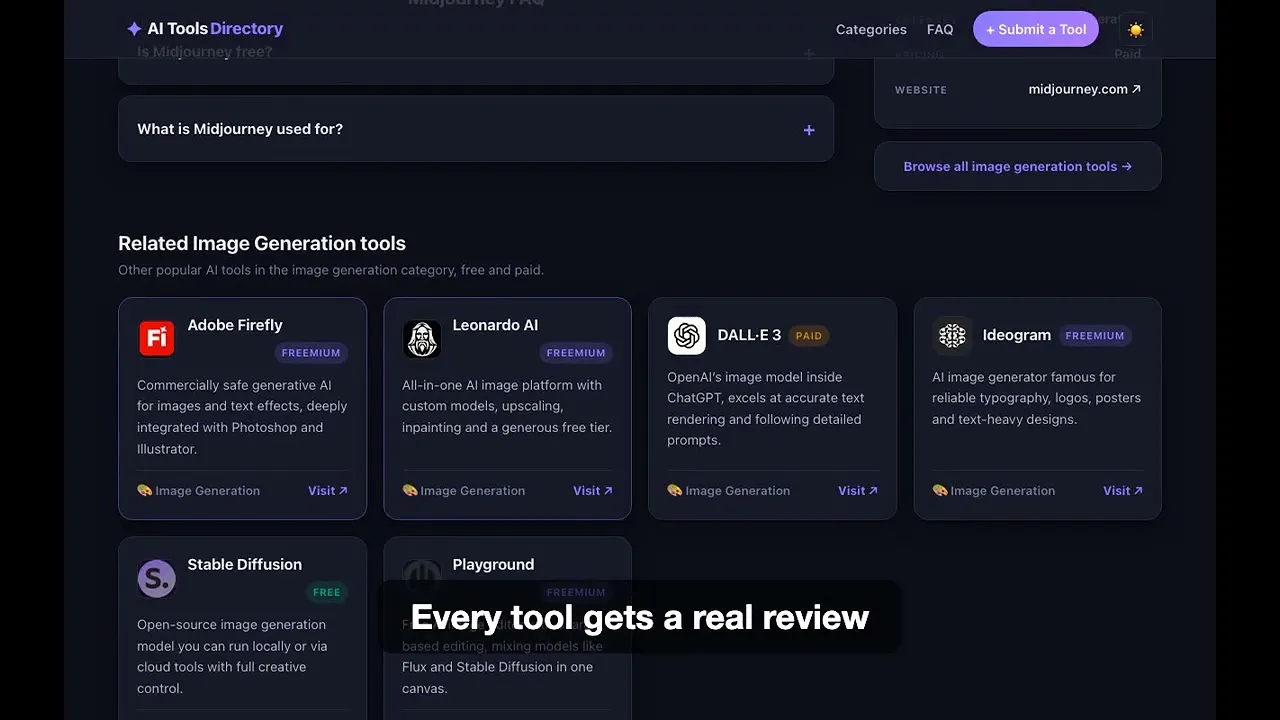The width and height of the screenshot is (1280, 720).
Task: Click Visit on the DALL·E 3 card
Action: click(858, 490)
